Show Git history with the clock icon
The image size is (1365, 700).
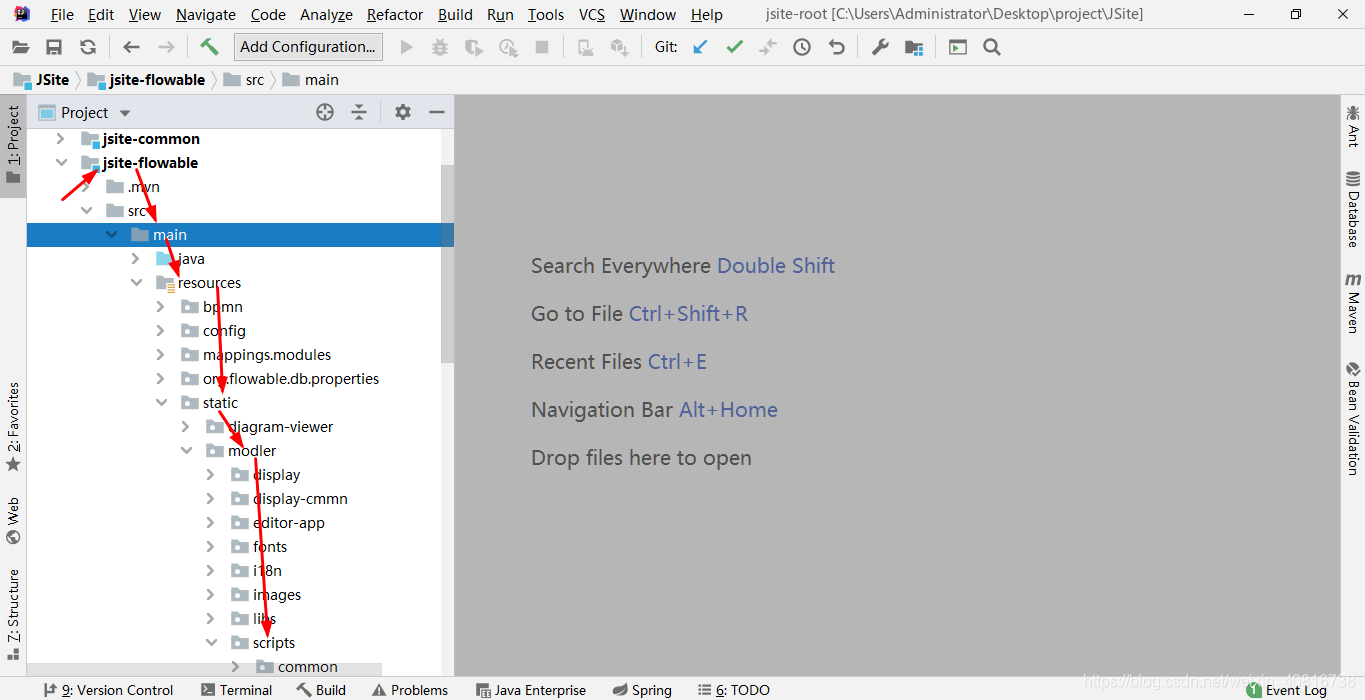[x=802, y=47]
